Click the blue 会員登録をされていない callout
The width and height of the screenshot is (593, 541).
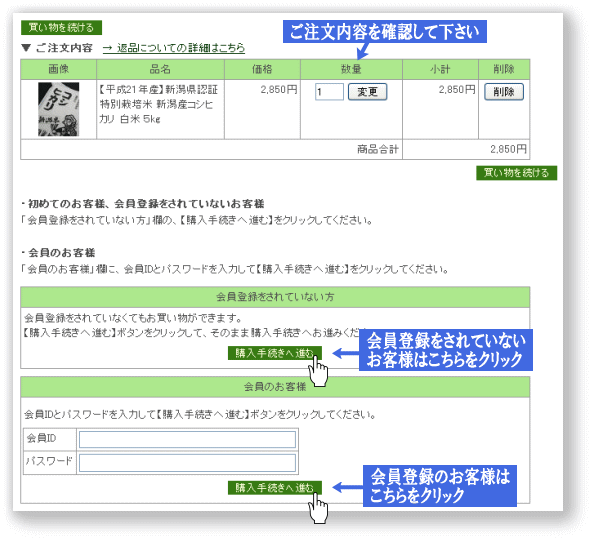point(446,350)
